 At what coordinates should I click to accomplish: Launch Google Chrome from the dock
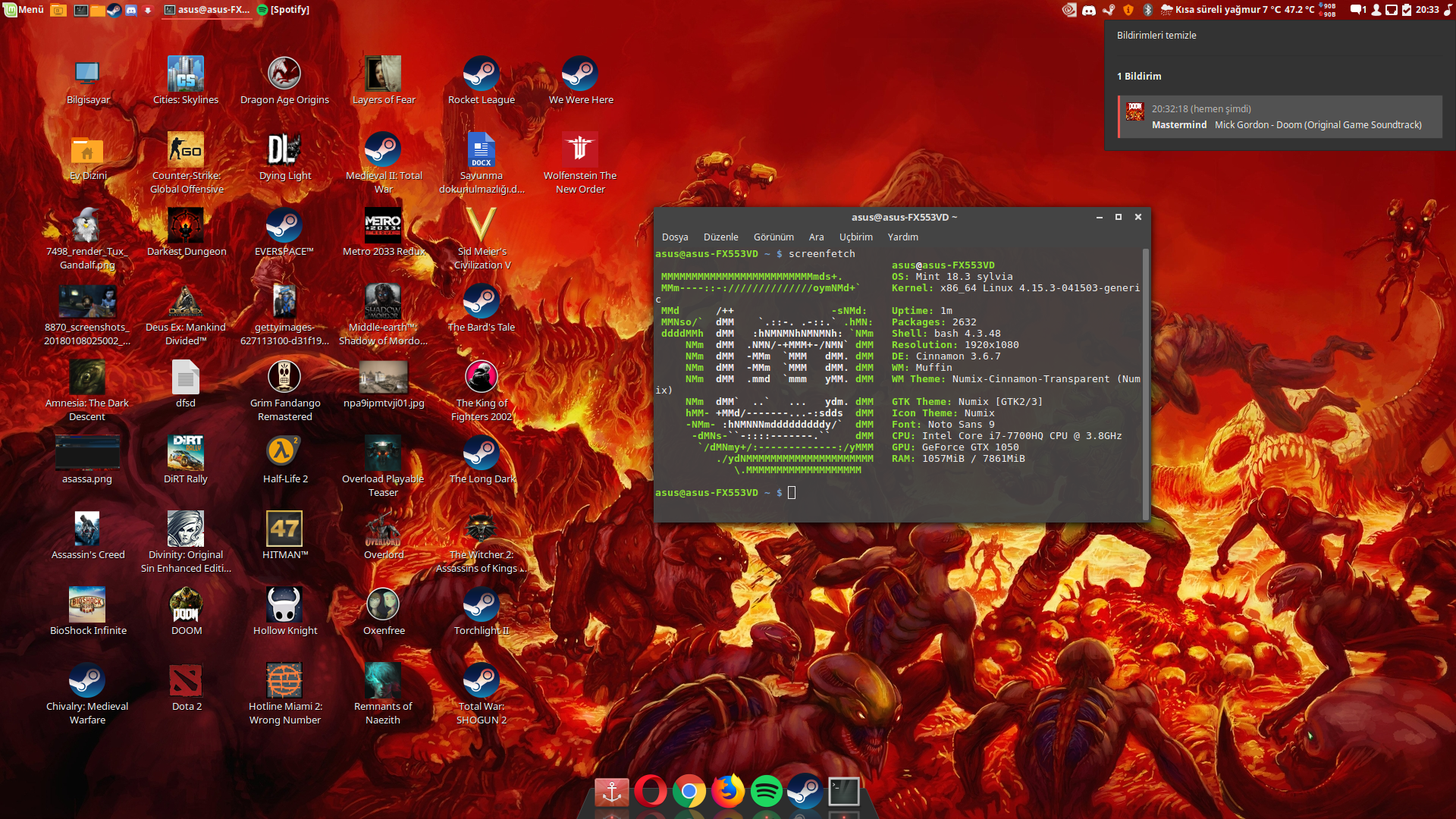689,792
